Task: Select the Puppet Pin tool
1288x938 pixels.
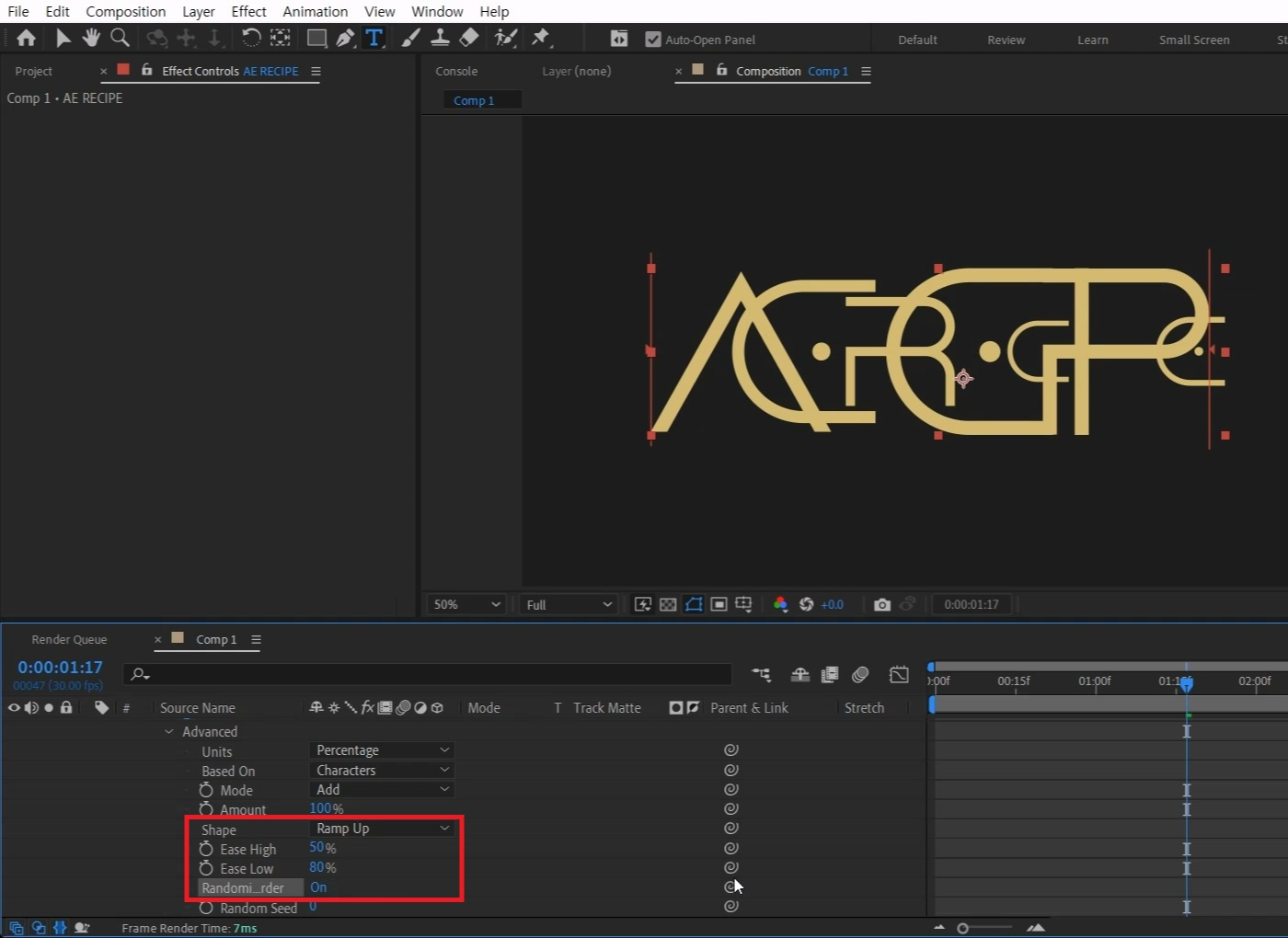Action: (x=541, y=38)
